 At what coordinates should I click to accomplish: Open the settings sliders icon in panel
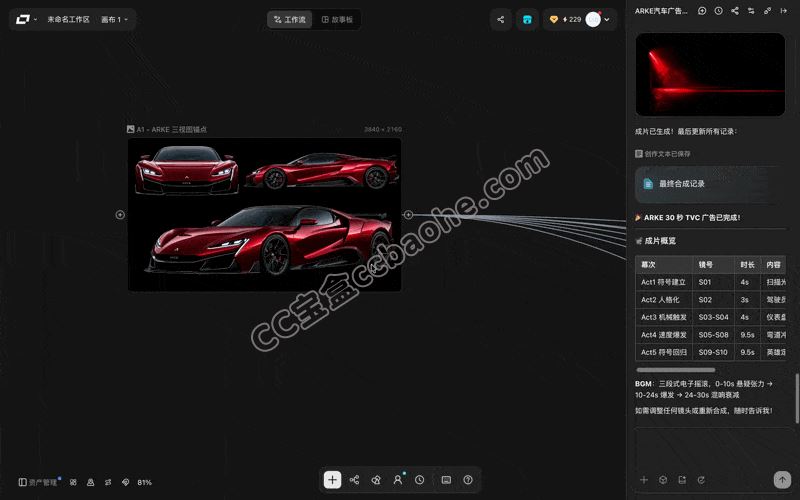click(751, 11)
